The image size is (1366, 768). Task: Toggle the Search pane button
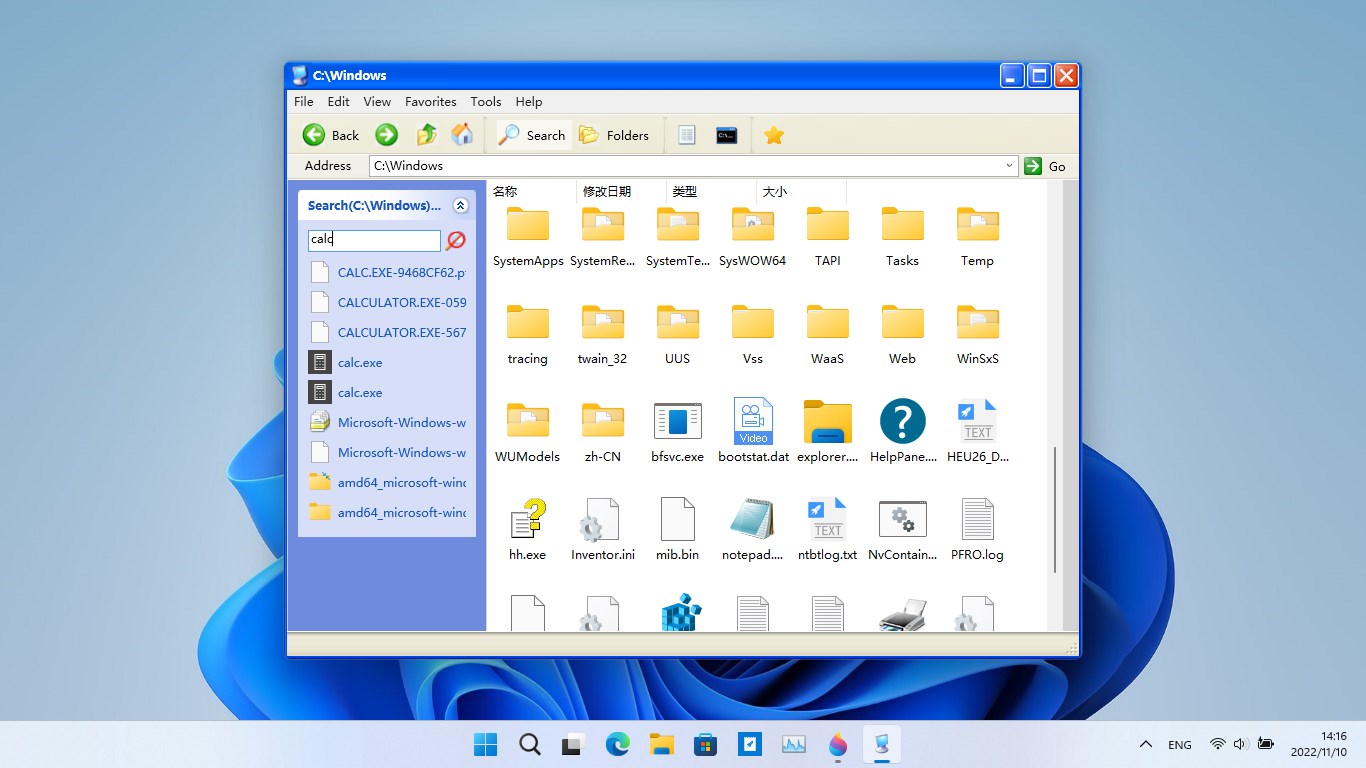coord(534,135)
